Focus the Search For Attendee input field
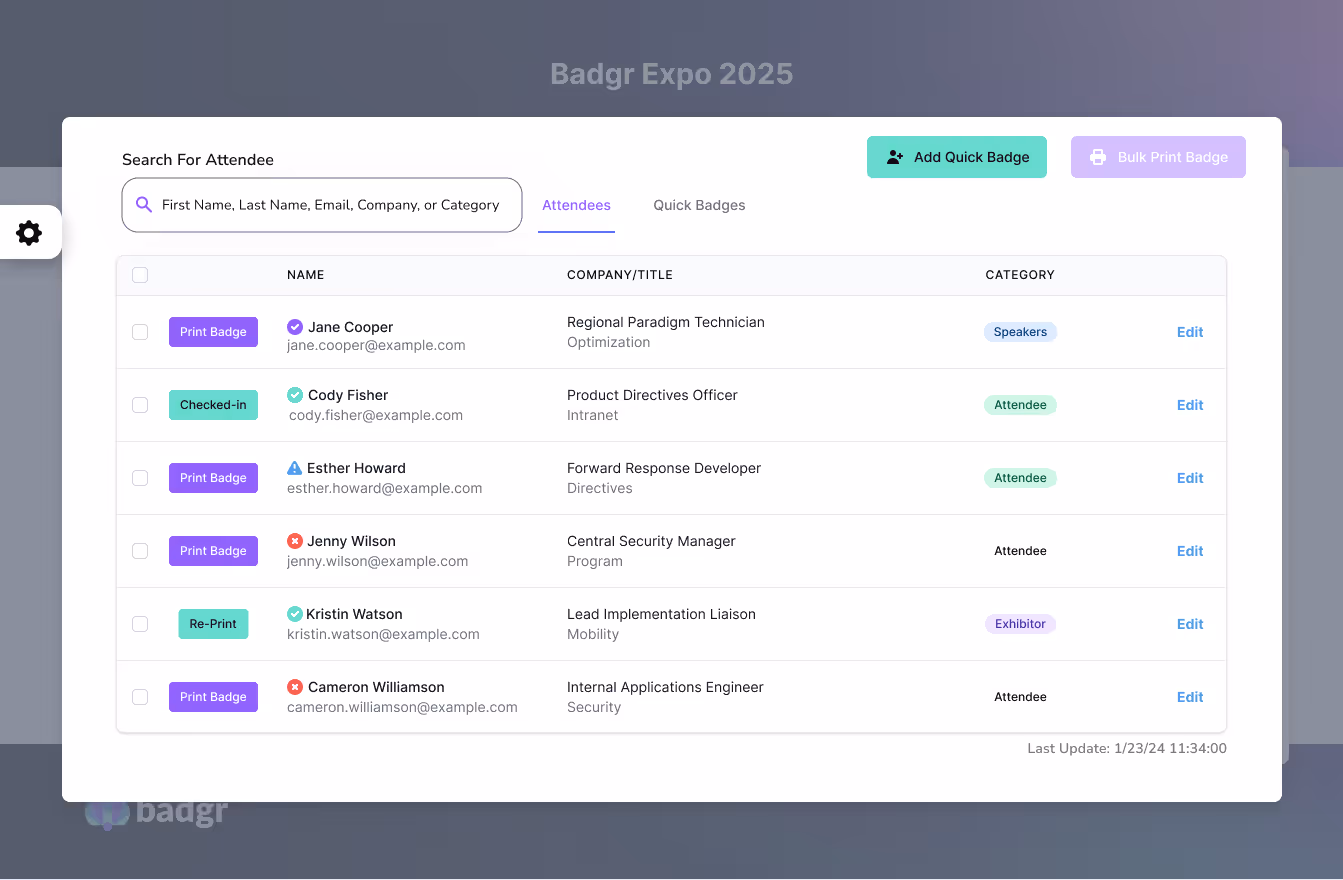The width and height of the screenshot is (1343, 880). pyautogui.click(x=322, y=205)
